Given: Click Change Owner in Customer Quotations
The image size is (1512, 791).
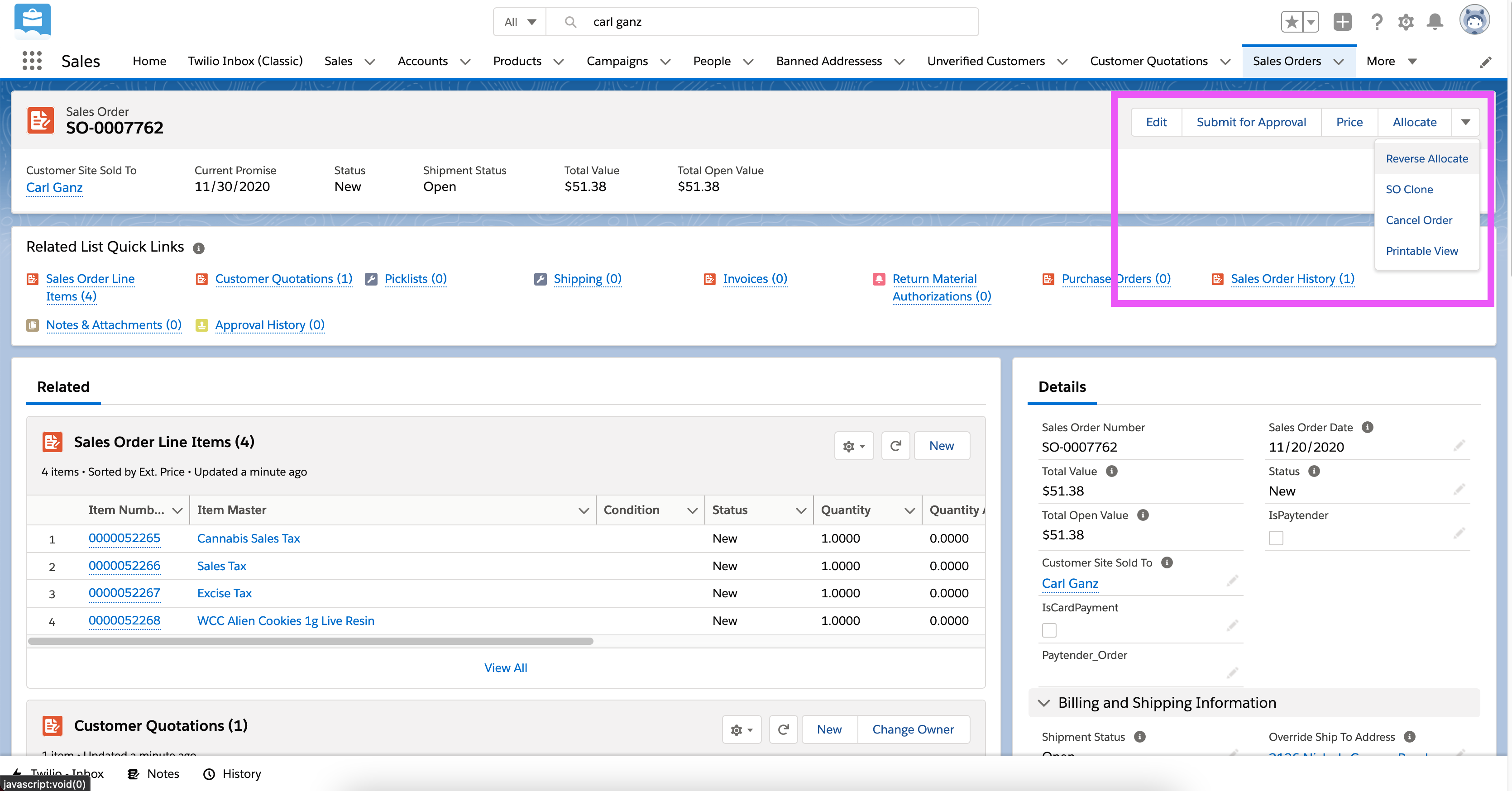Looking at the screenshot, I should 913,729.
